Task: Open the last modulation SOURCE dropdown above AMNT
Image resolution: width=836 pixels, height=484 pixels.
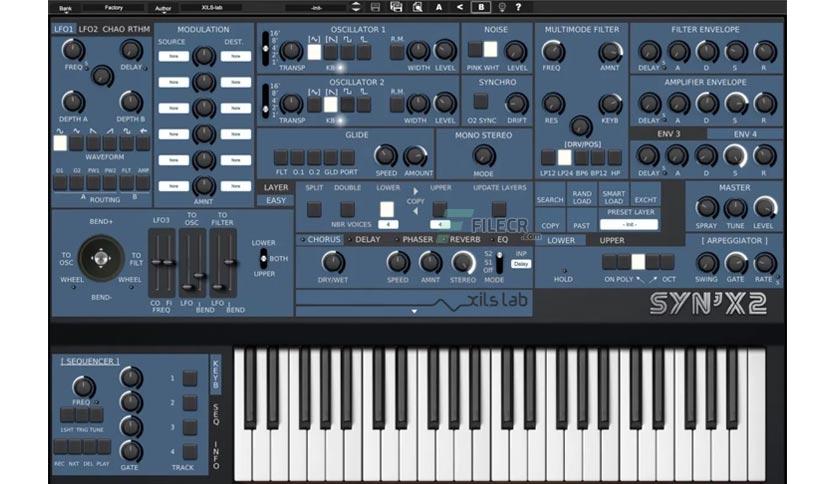Action: [x=174, y=187]
